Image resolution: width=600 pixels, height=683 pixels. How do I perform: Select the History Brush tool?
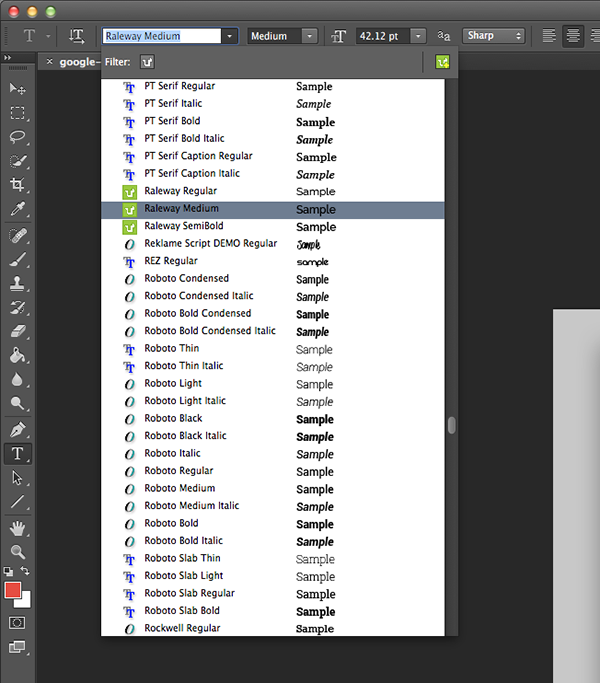pos(17,308)
